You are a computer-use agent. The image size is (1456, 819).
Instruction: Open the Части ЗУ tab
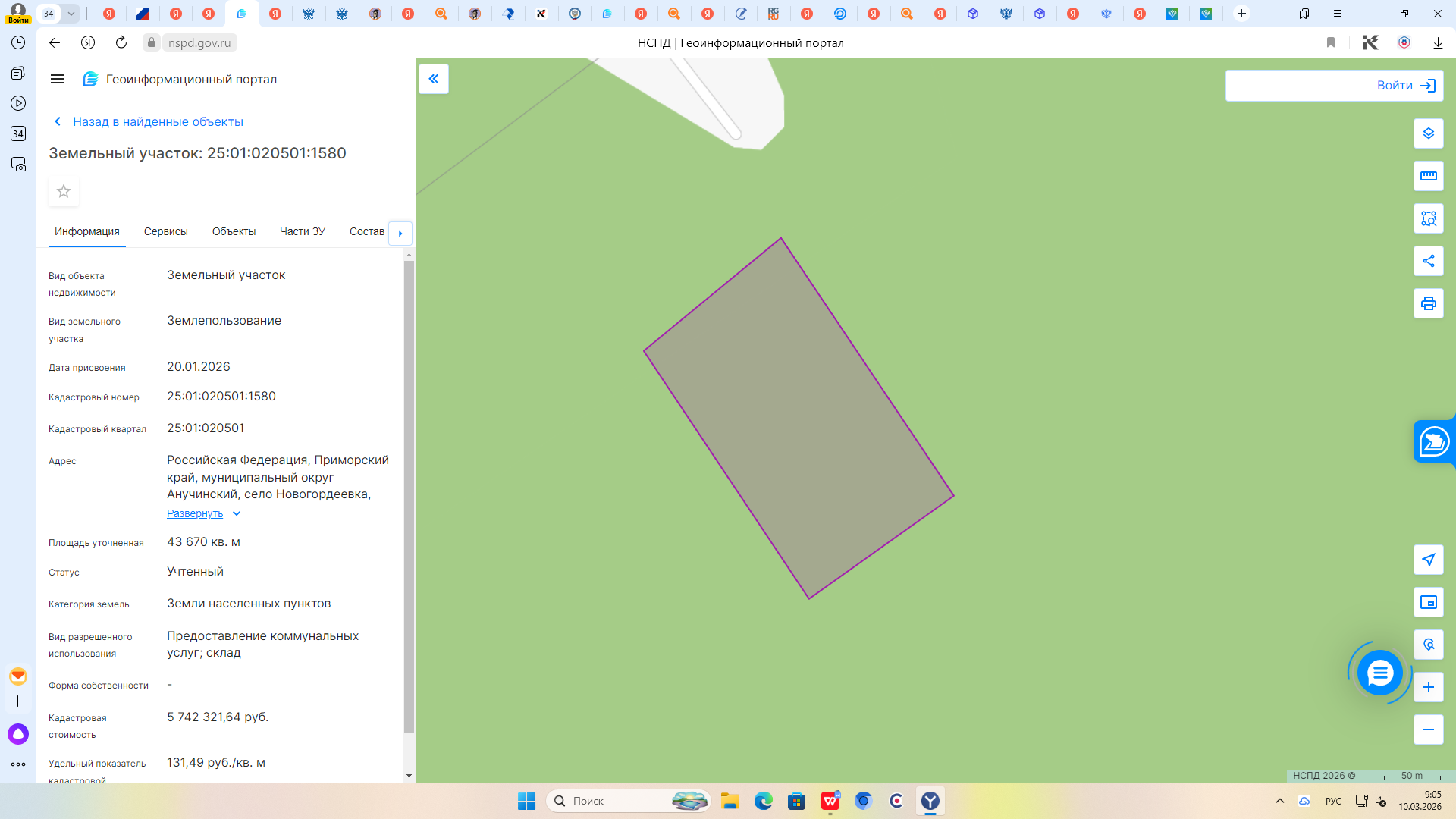click(302, 231)
